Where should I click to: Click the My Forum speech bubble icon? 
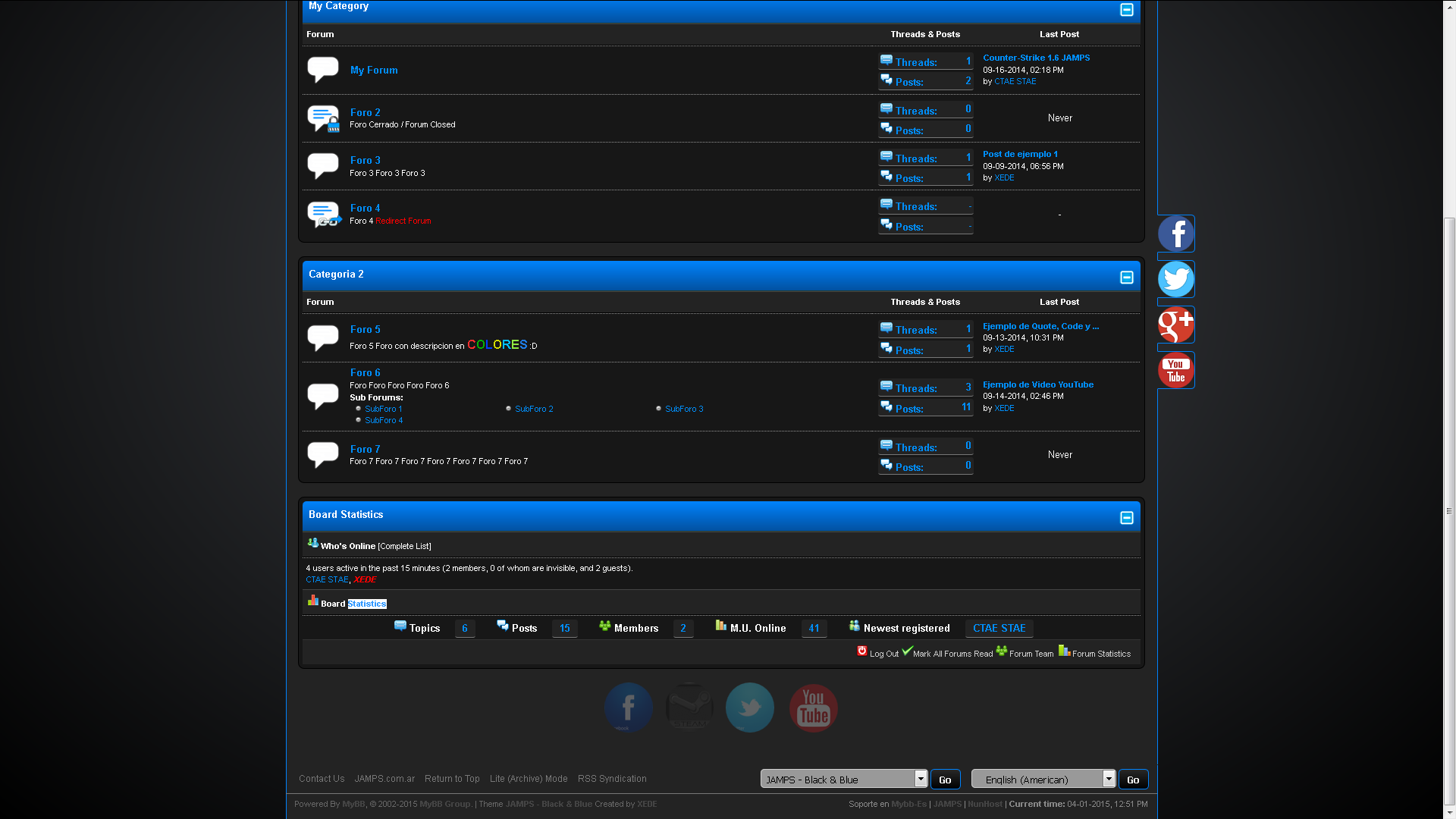(322, 69)
